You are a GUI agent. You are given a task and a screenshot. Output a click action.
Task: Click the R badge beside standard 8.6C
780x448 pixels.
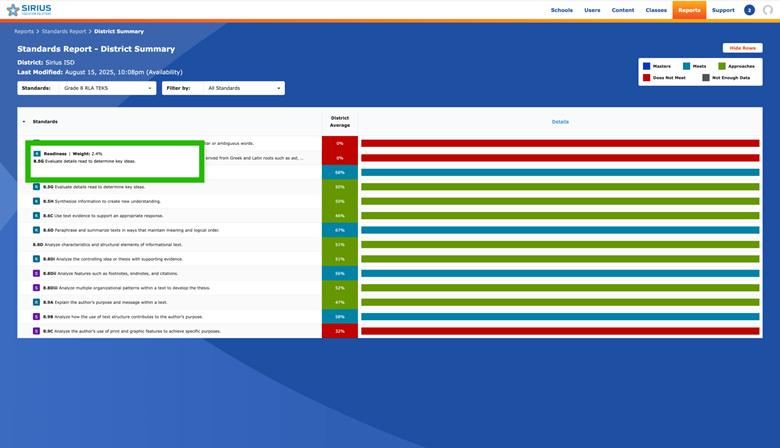point(36,216)
